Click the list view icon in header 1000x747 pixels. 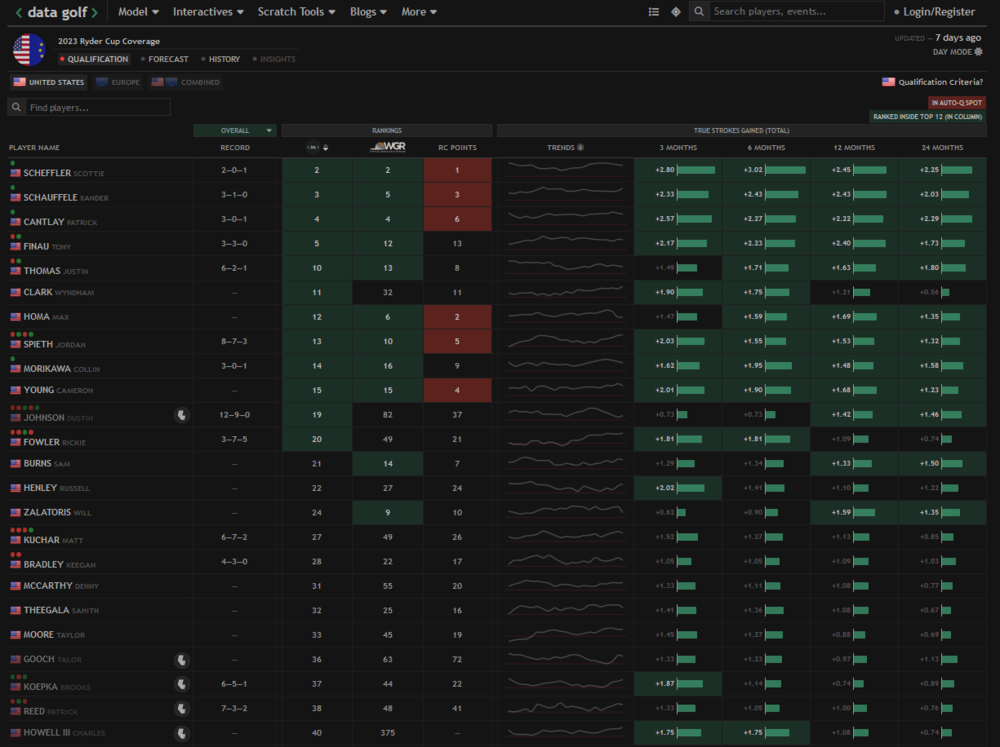[654, 12]
